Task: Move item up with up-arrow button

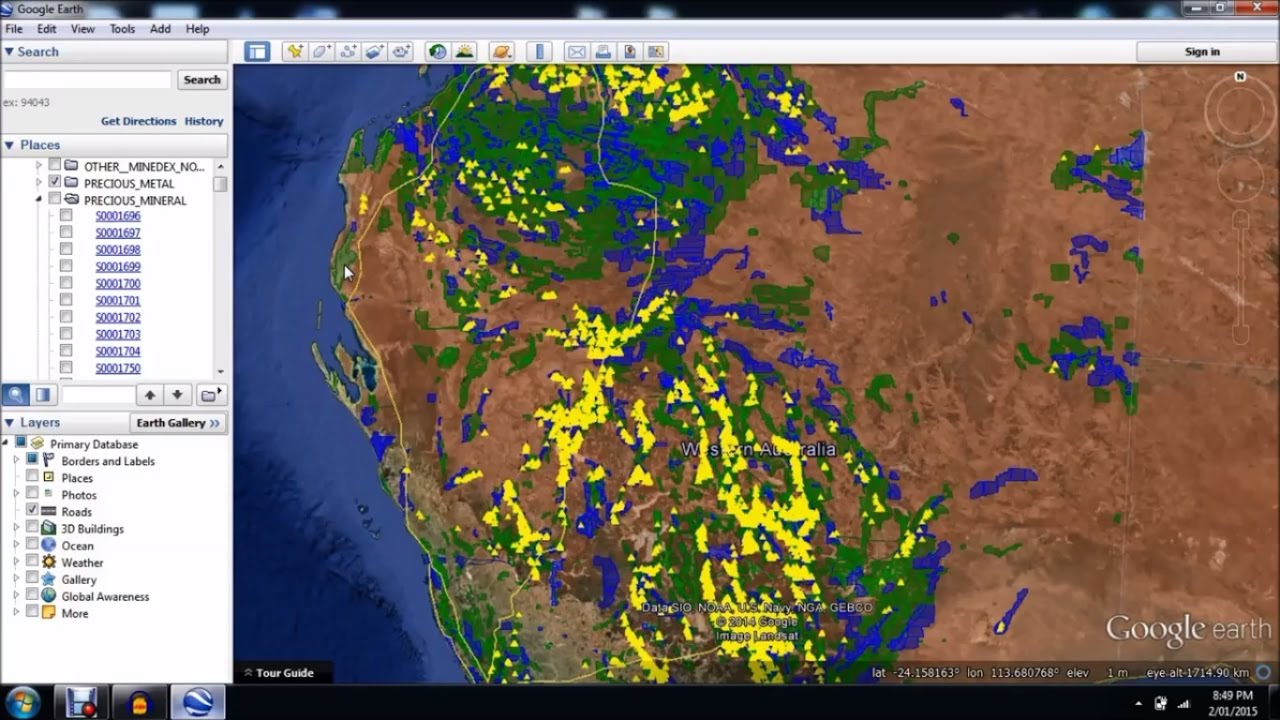Action: 149,395
